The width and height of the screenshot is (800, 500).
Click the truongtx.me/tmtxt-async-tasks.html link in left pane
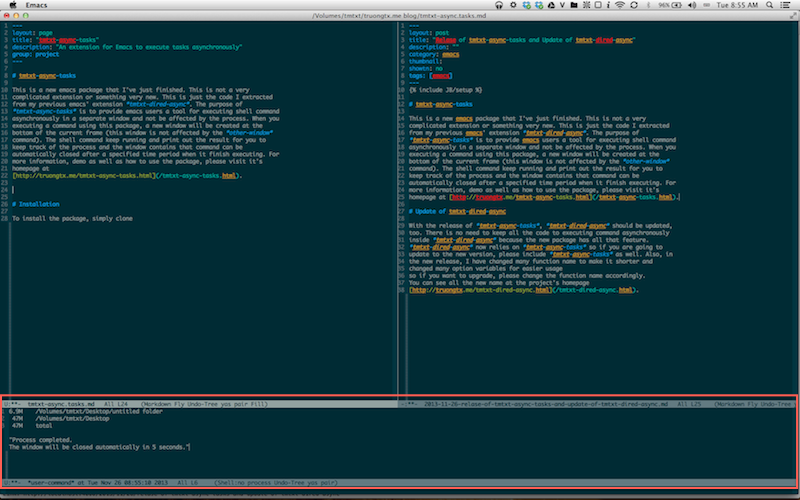pos(88,175)
